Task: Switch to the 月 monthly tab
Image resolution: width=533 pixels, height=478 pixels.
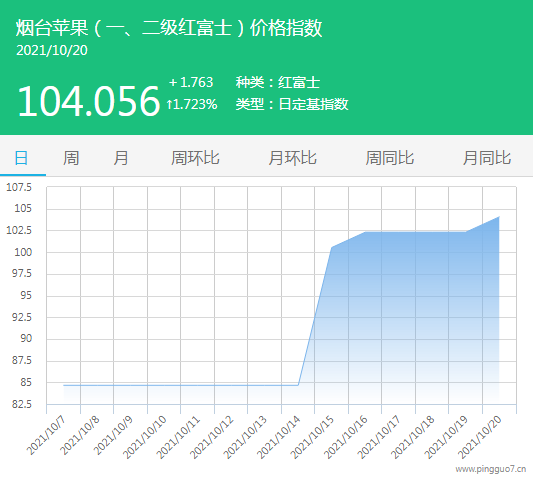Action: (x=121, y=158)
